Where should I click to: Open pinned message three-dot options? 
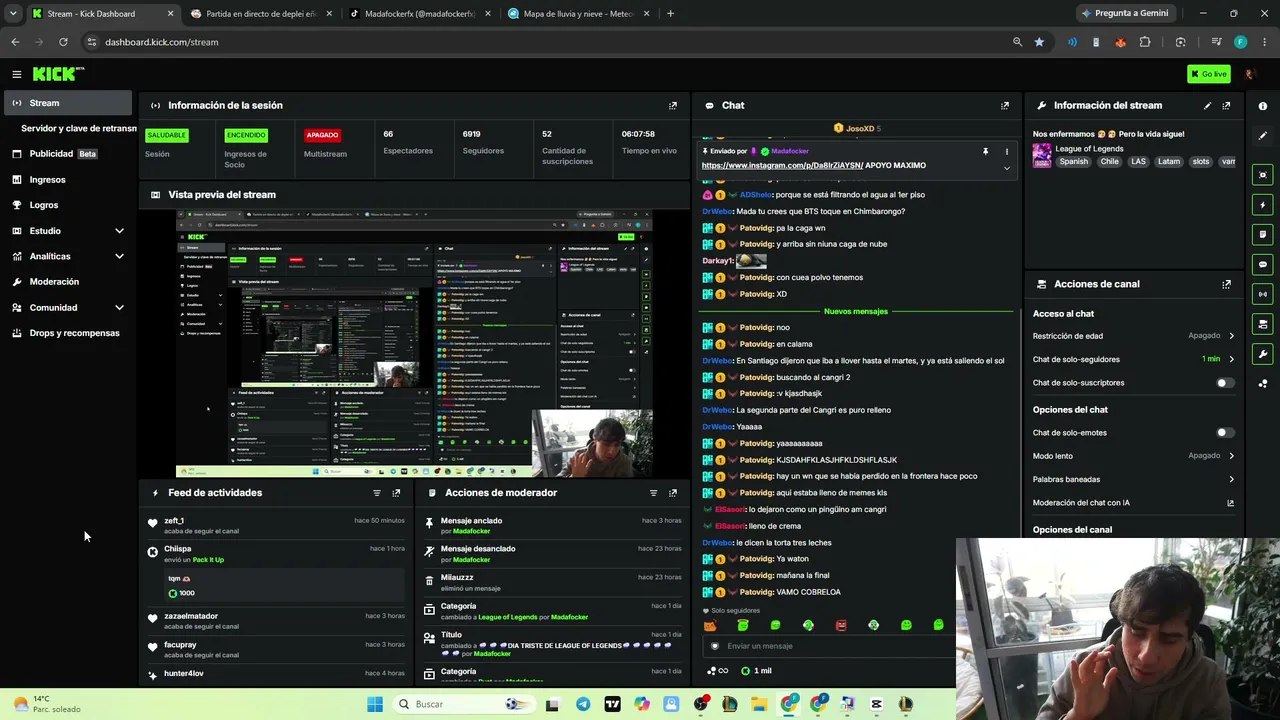pos(1007,152)
